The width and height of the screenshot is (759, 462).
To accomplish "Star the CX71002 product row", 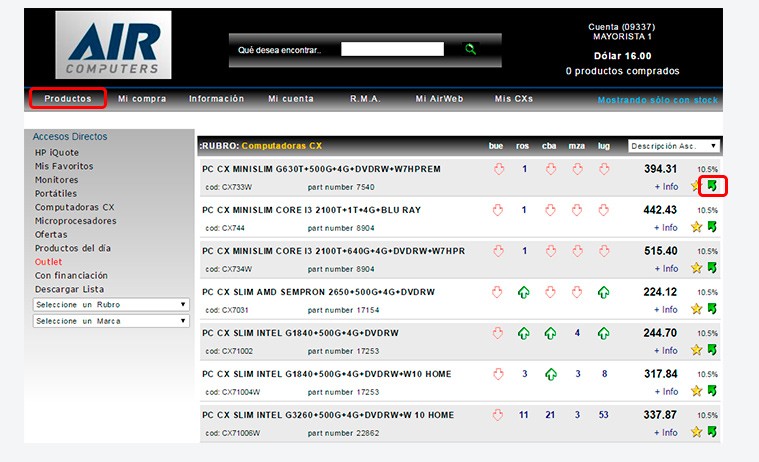I will [x=696, y=350].
